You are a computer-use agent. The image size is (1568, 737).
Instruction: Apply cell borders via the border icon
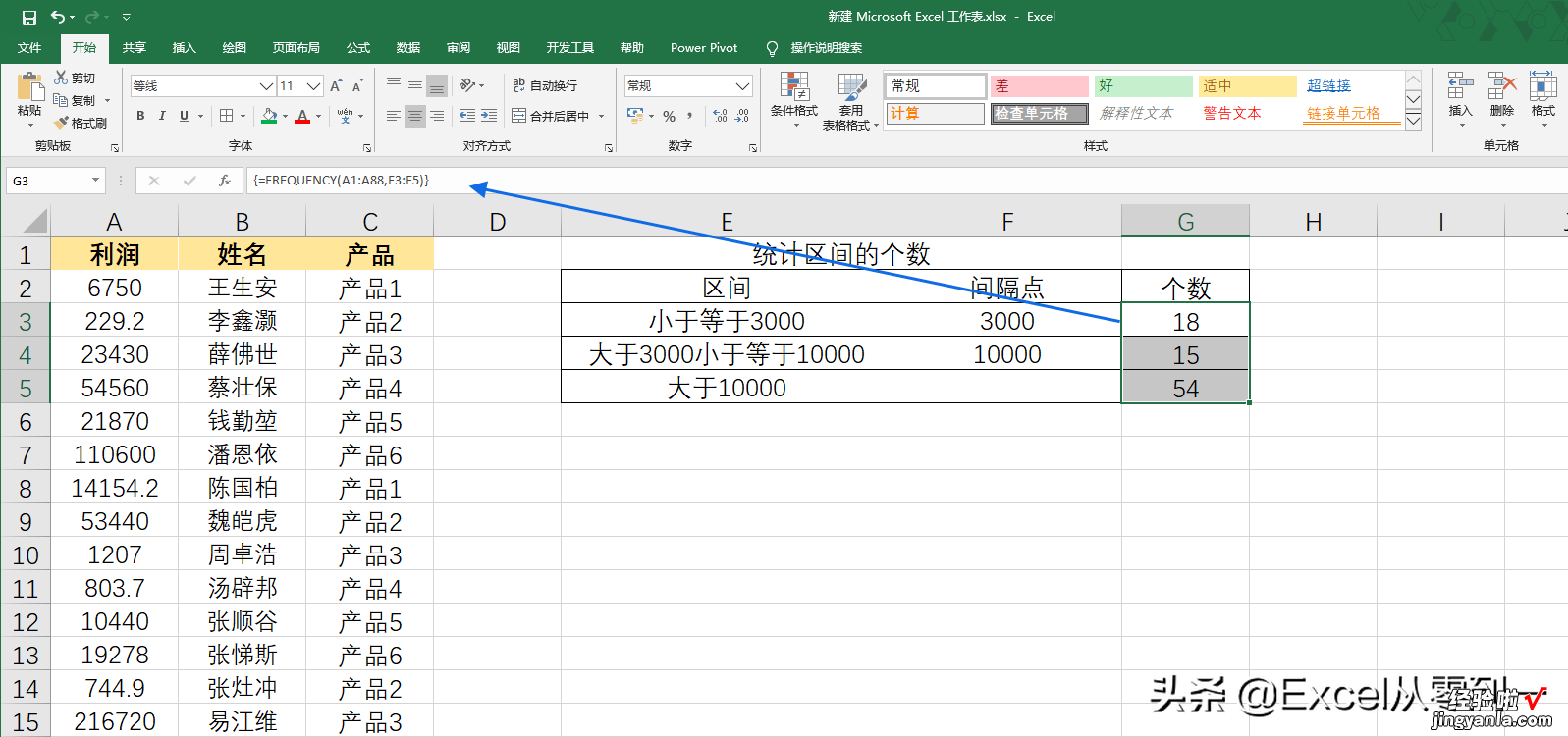click(x=227, y=116)
